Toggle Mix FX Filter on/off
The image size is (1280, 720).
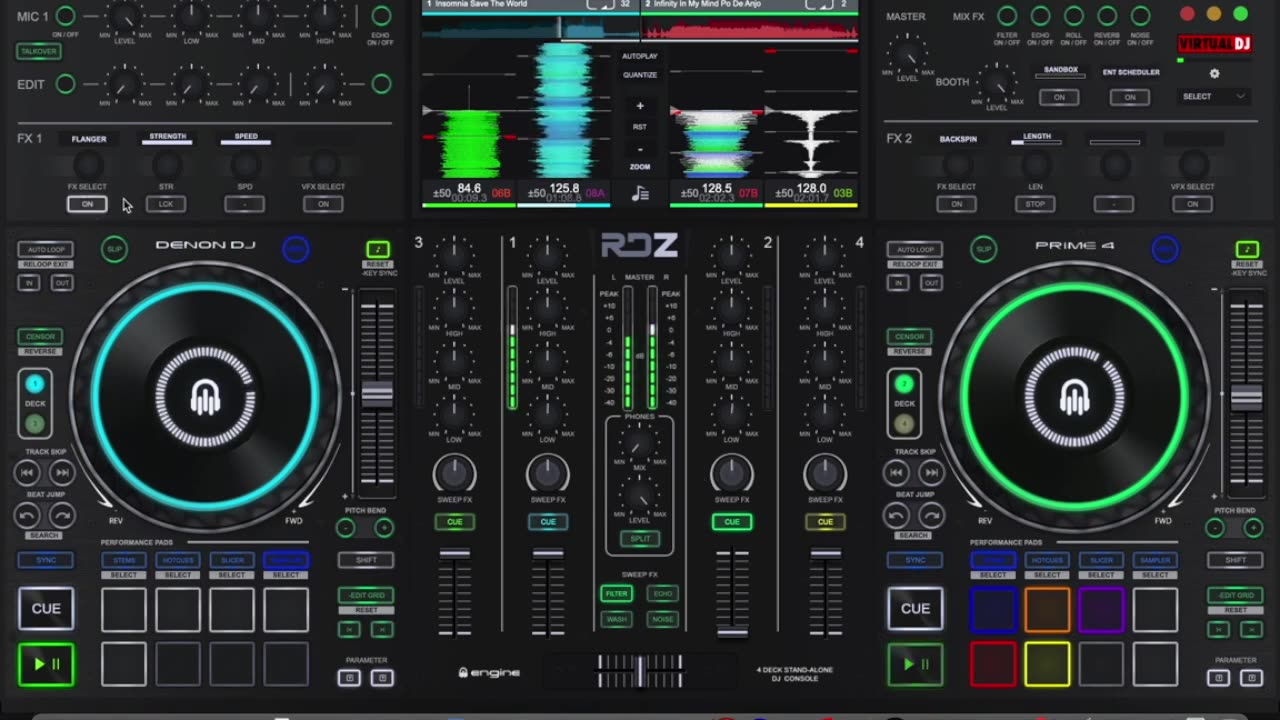(x=1007, y=15)
